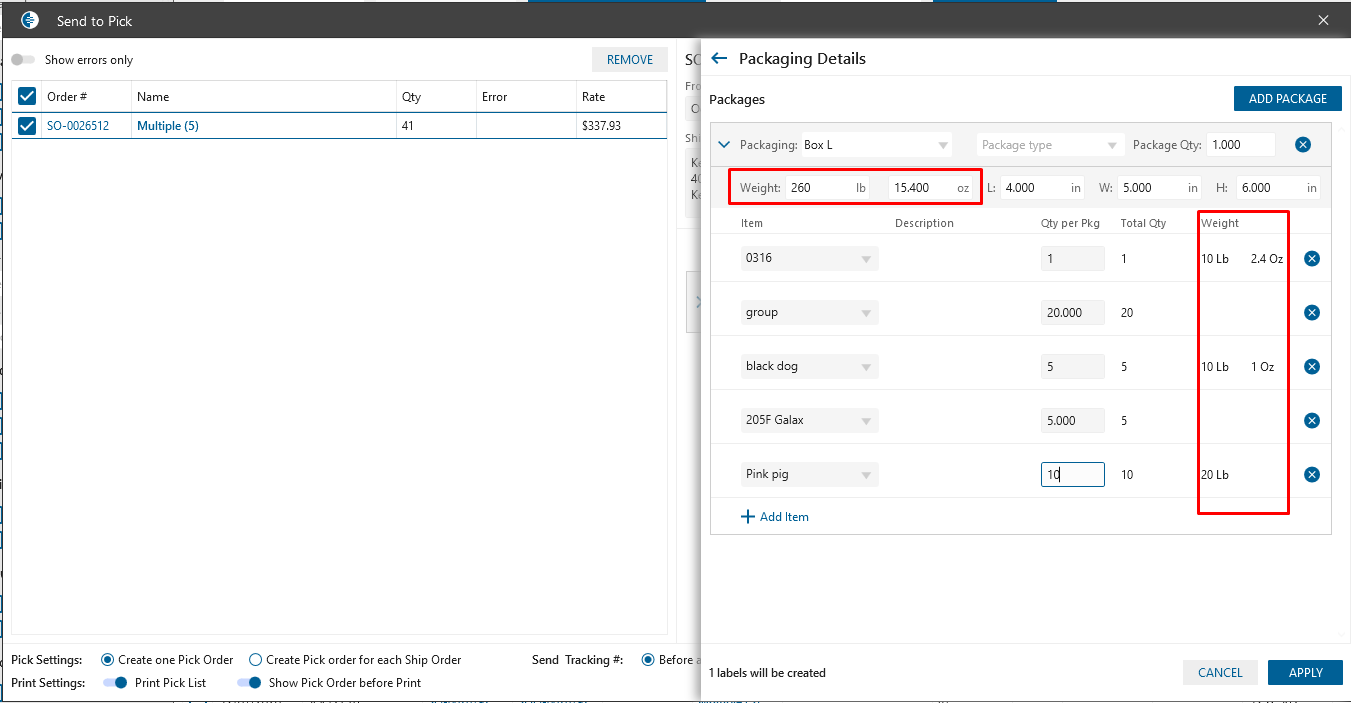Collapse the Box L package section
Screen dimensions: 1351x703
point(725,145)
